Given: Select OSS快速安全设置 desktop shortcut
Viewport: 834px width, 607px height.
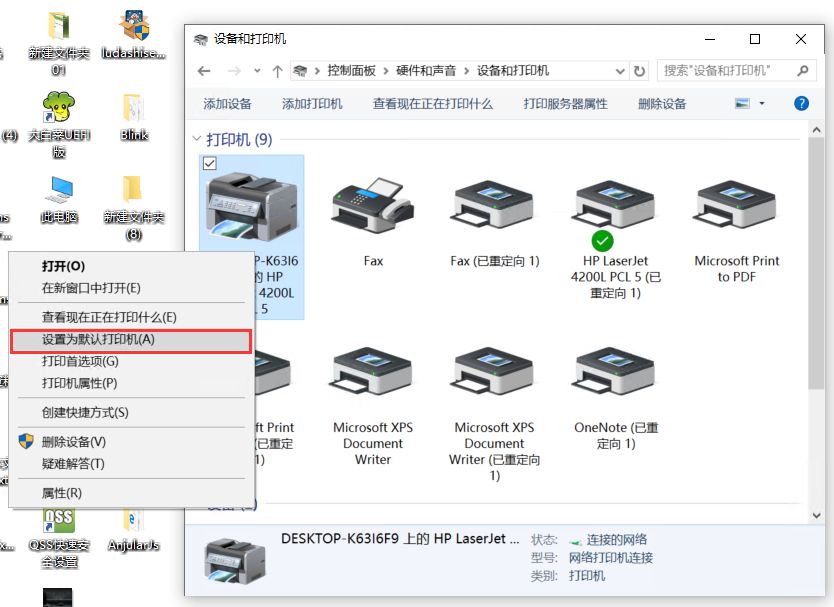Looking at the screenshot, I should point(59,537).
